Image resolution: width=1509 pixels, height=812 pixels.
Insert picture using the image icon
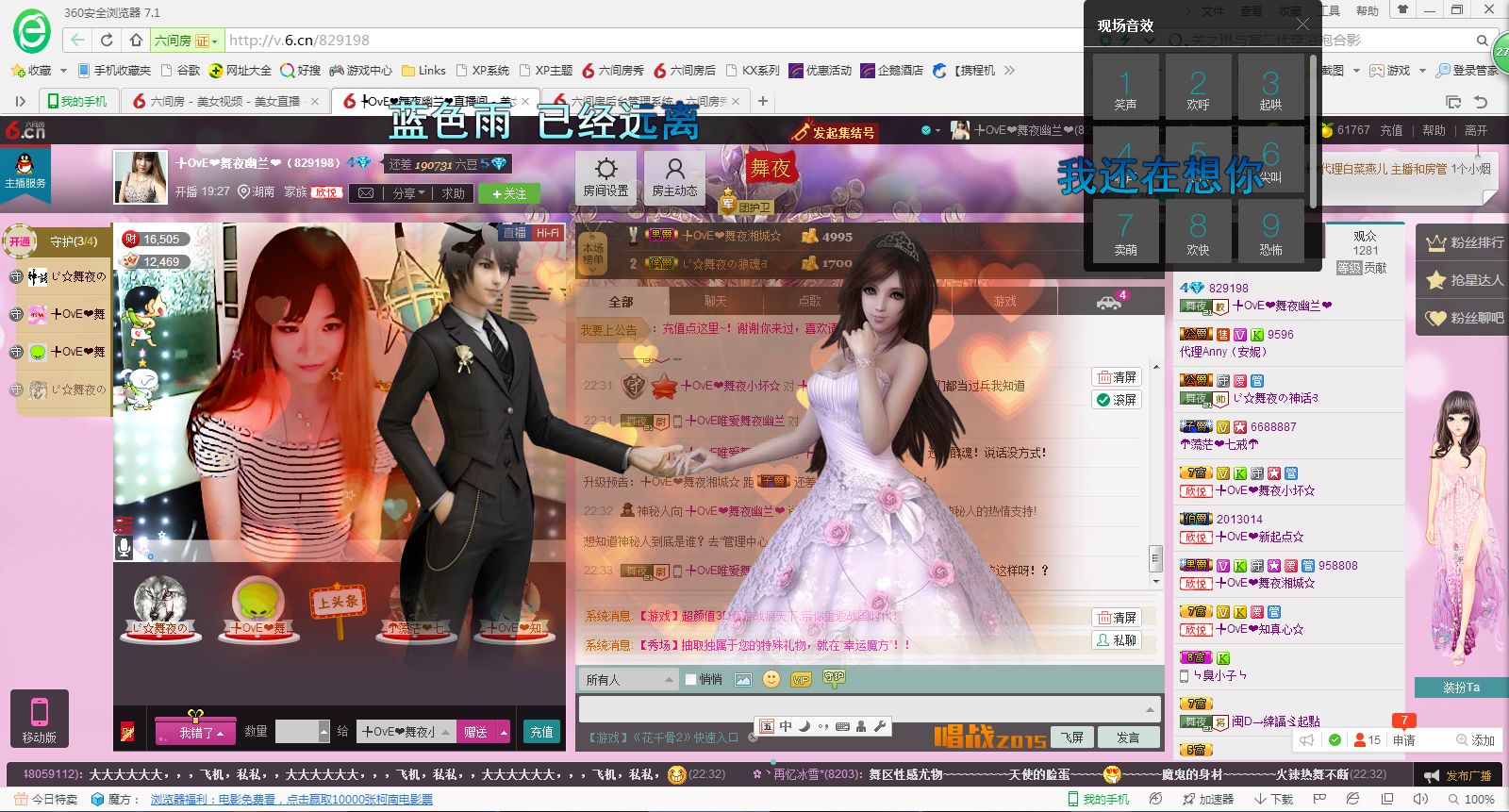pyautogui.click(x=743, y=679)
